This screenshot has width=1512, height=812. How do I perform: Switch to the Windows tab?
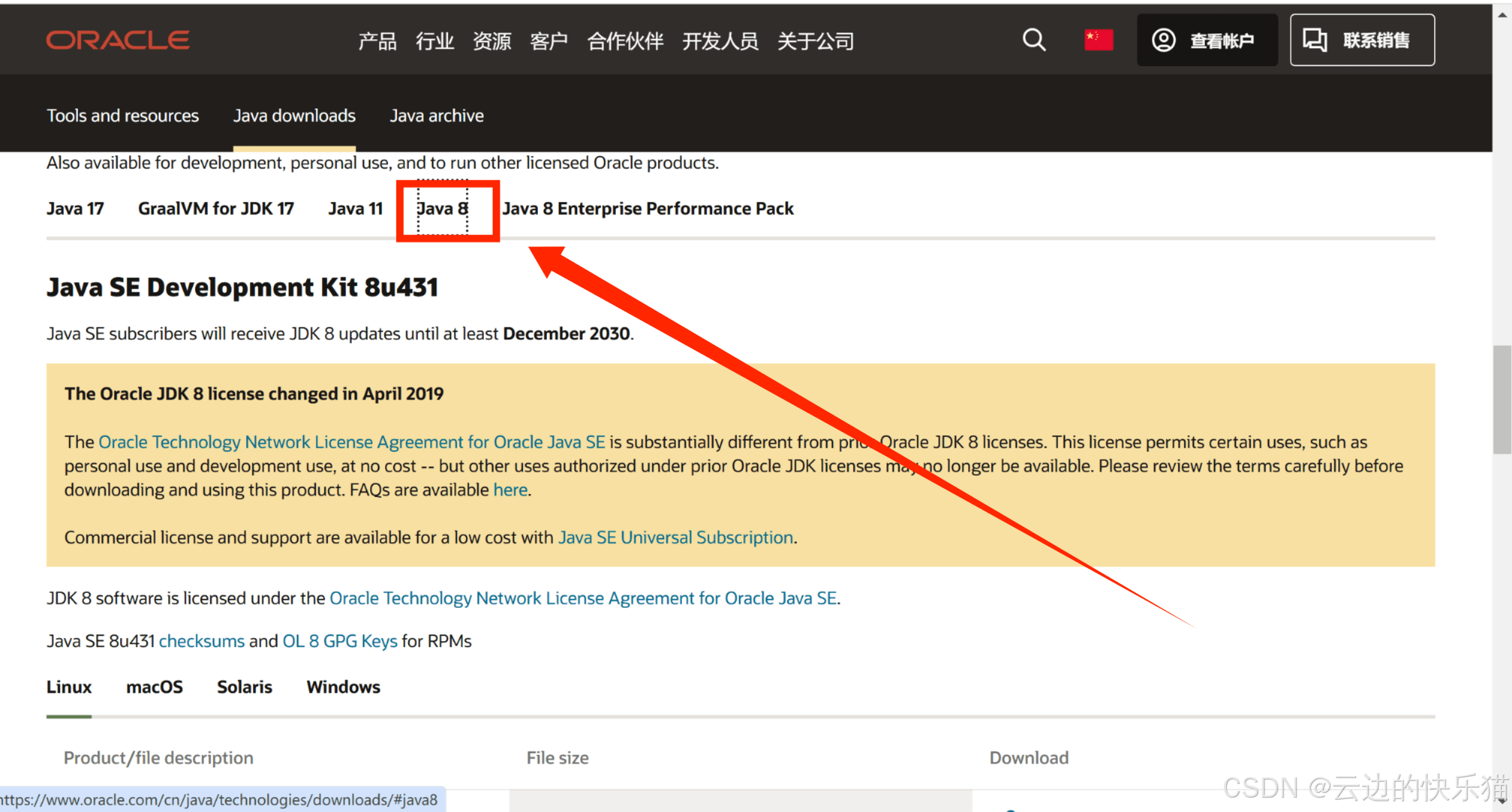[343, 687]
